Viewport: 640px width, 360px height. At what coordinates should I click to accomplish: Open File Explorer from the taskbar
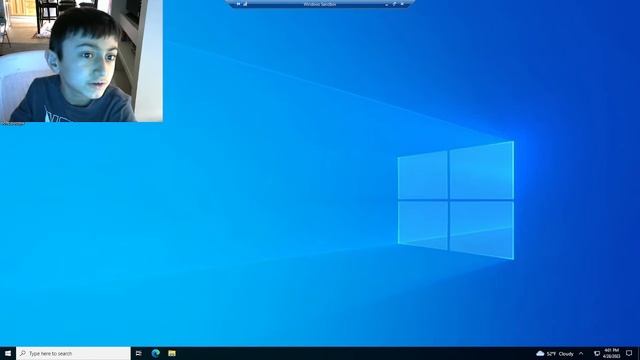(x=172, y=353)
